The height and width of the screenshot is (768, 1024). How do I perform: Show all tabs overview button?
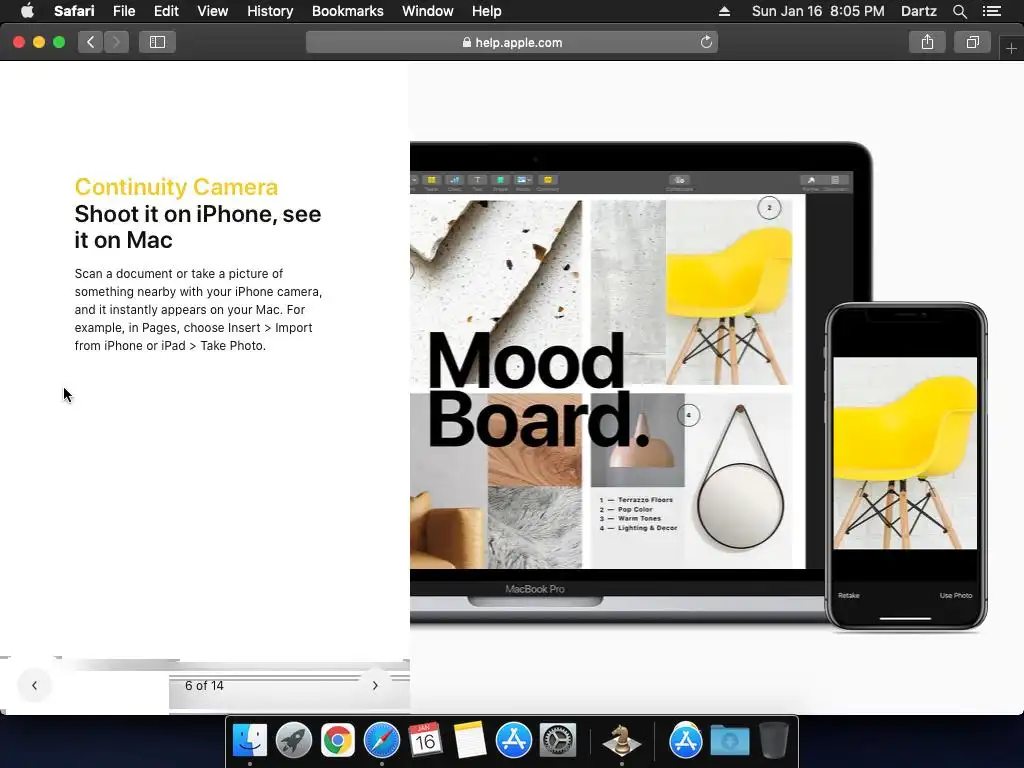(972, 42)
